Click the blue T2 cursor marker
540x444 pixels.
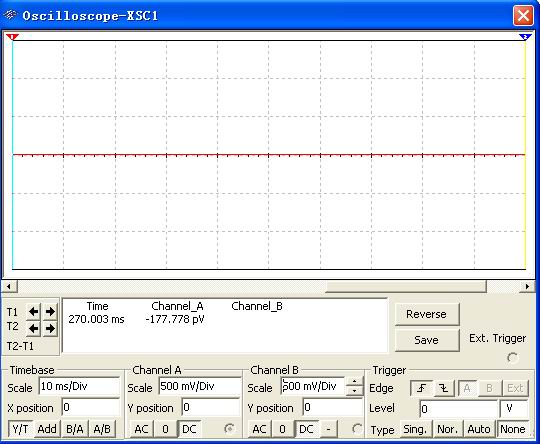point(525,37)
